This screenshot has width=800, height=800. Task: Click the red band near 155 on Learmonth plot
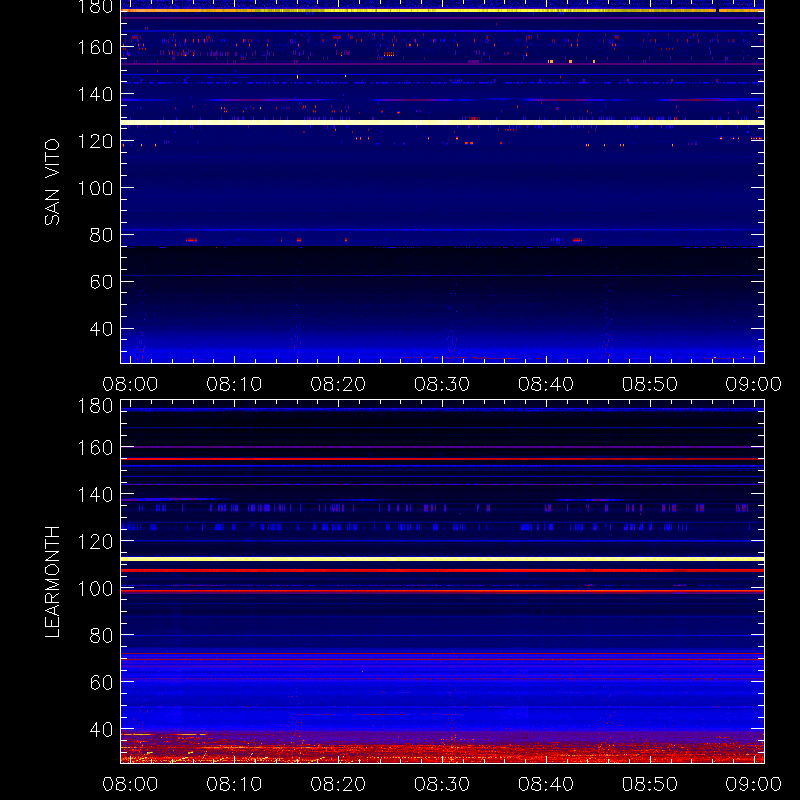click(x=442, y=459)
